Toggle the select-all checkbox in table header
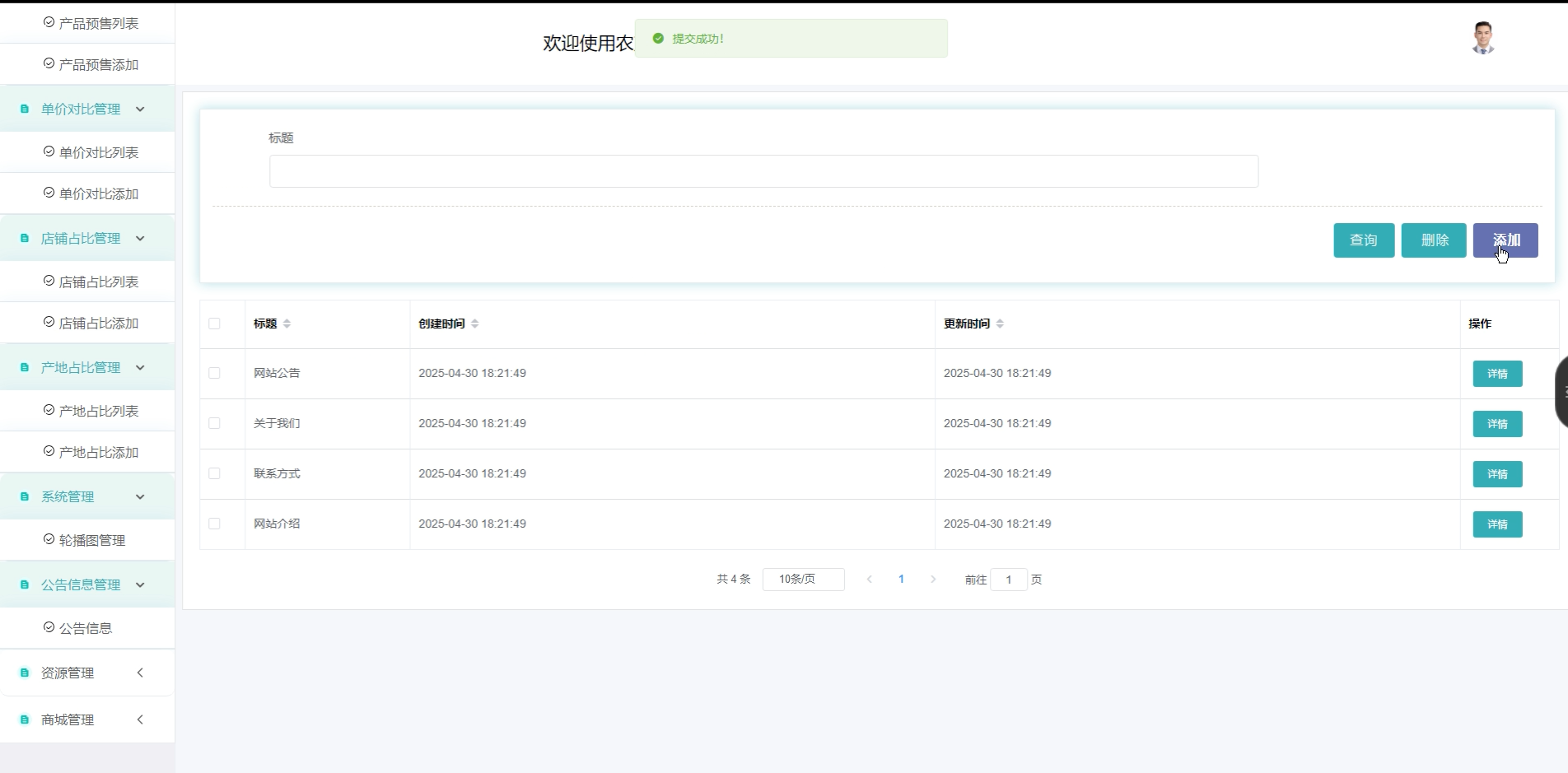Screen dimensions: 1568x773 click(x=214, y=324)
